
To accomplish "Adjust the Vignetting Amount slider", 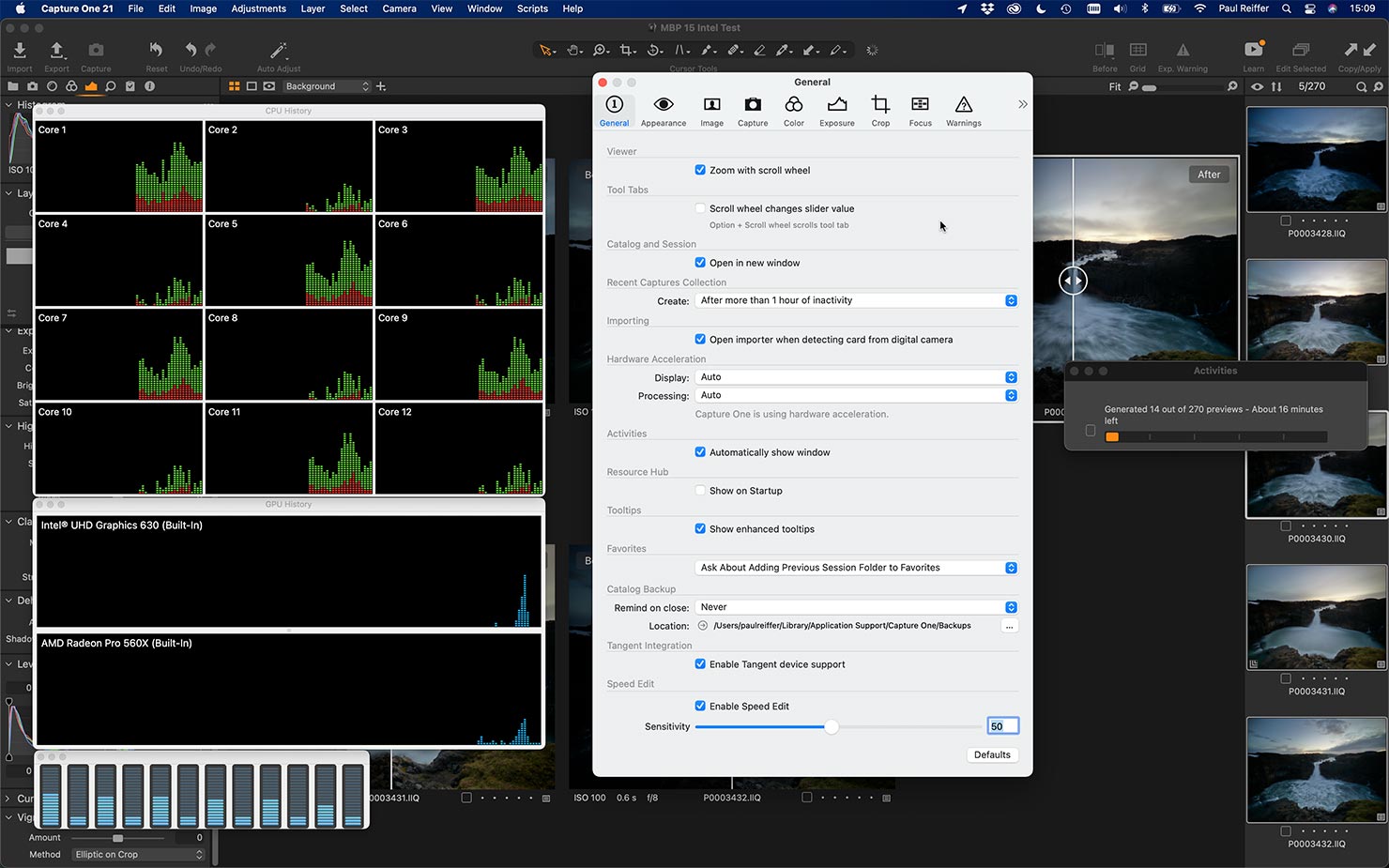I will click(x=117, y=838).
